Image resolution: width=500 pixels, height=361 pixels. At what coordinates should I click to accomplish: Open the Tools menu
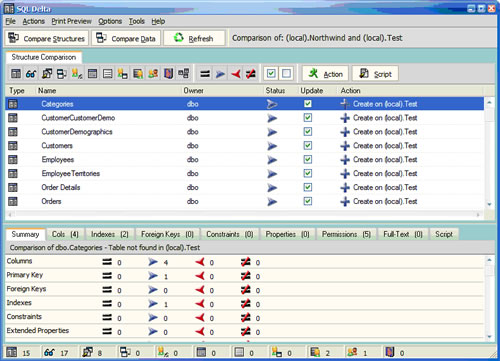point(137,21)
